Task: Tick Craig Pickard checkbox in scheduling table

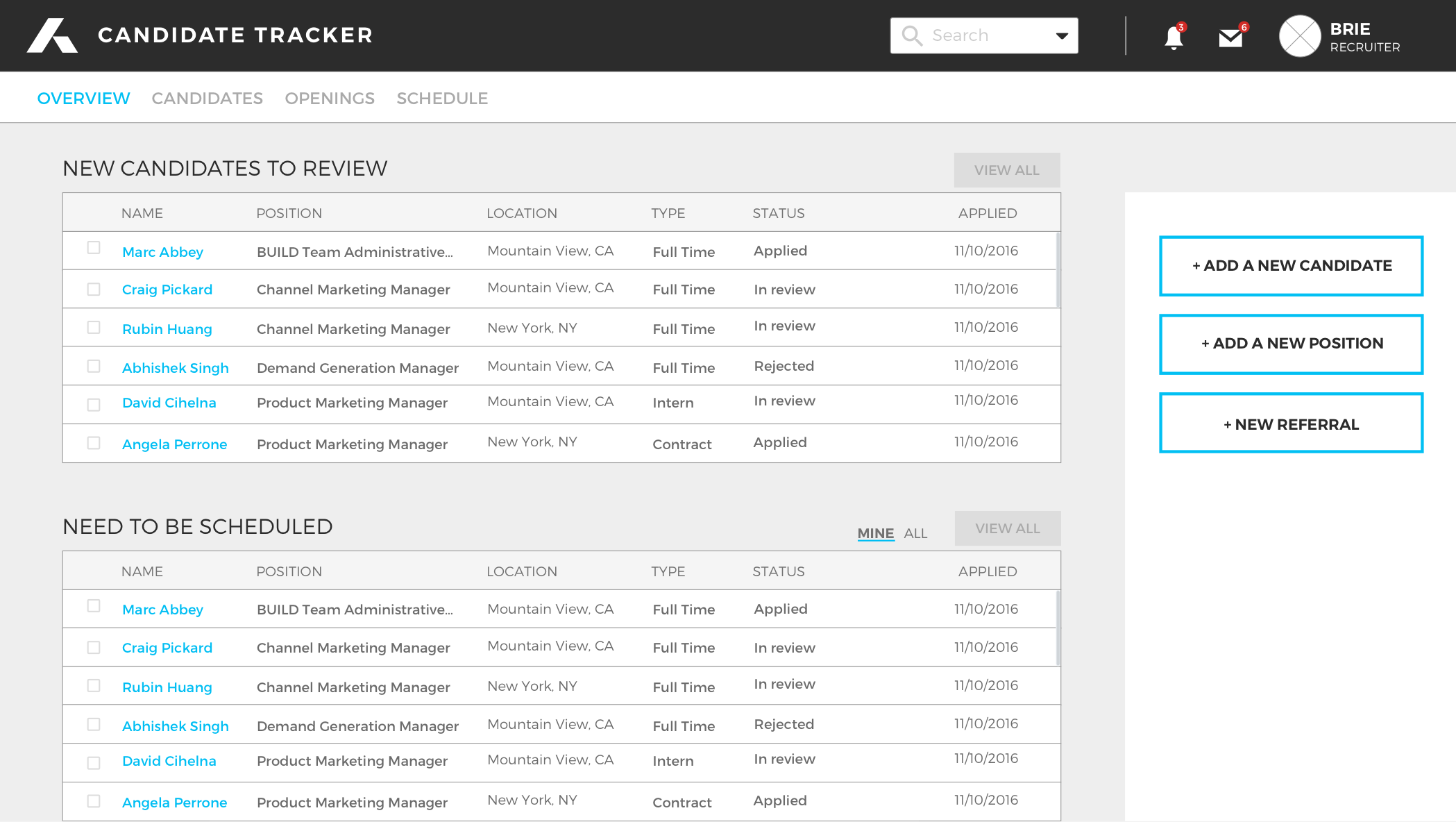Action: [94, 648]
